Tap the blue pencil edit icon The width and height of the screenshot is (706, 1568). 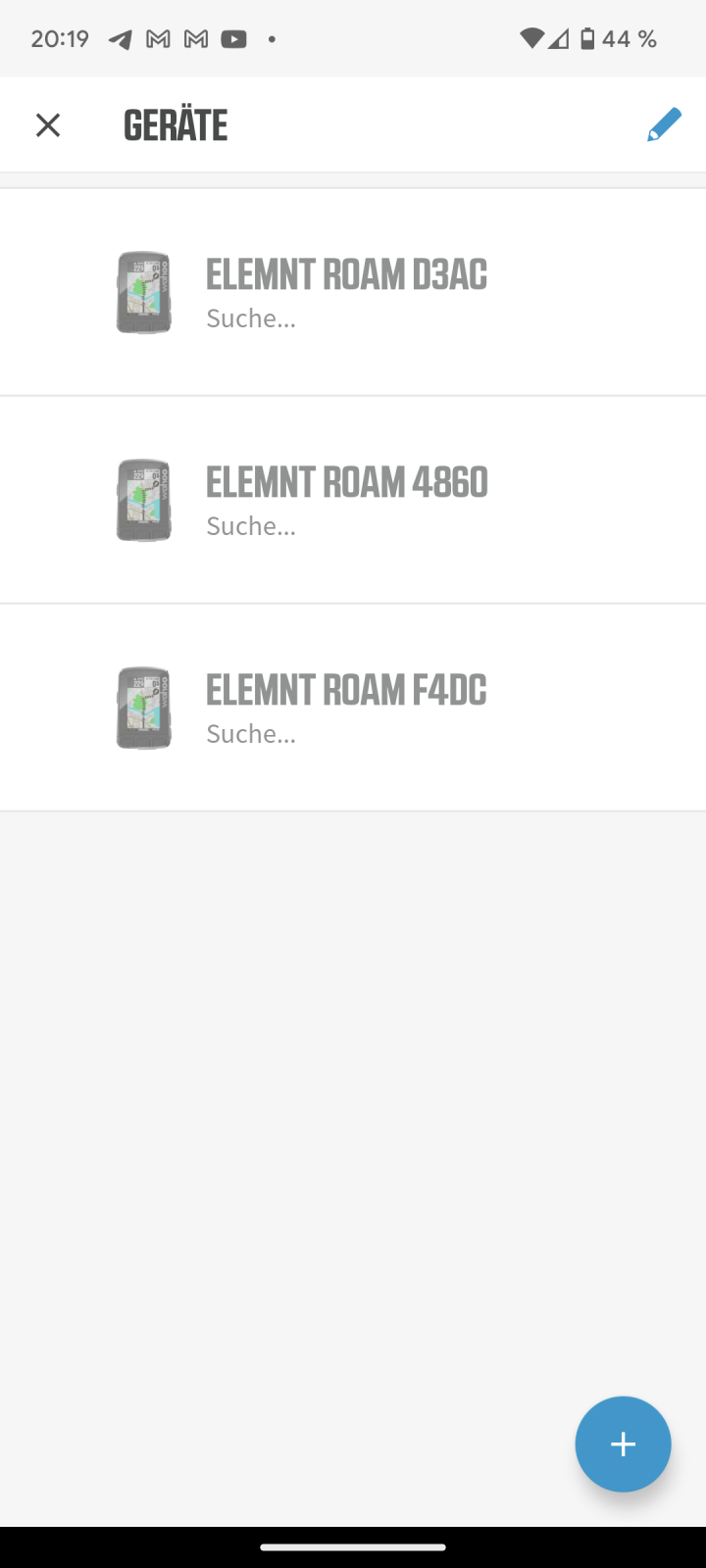(664, 125)
